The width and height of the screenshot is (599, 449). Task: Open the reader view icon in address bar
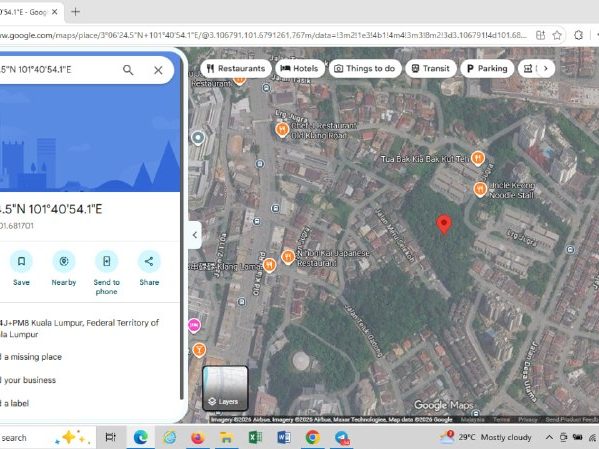540,36
